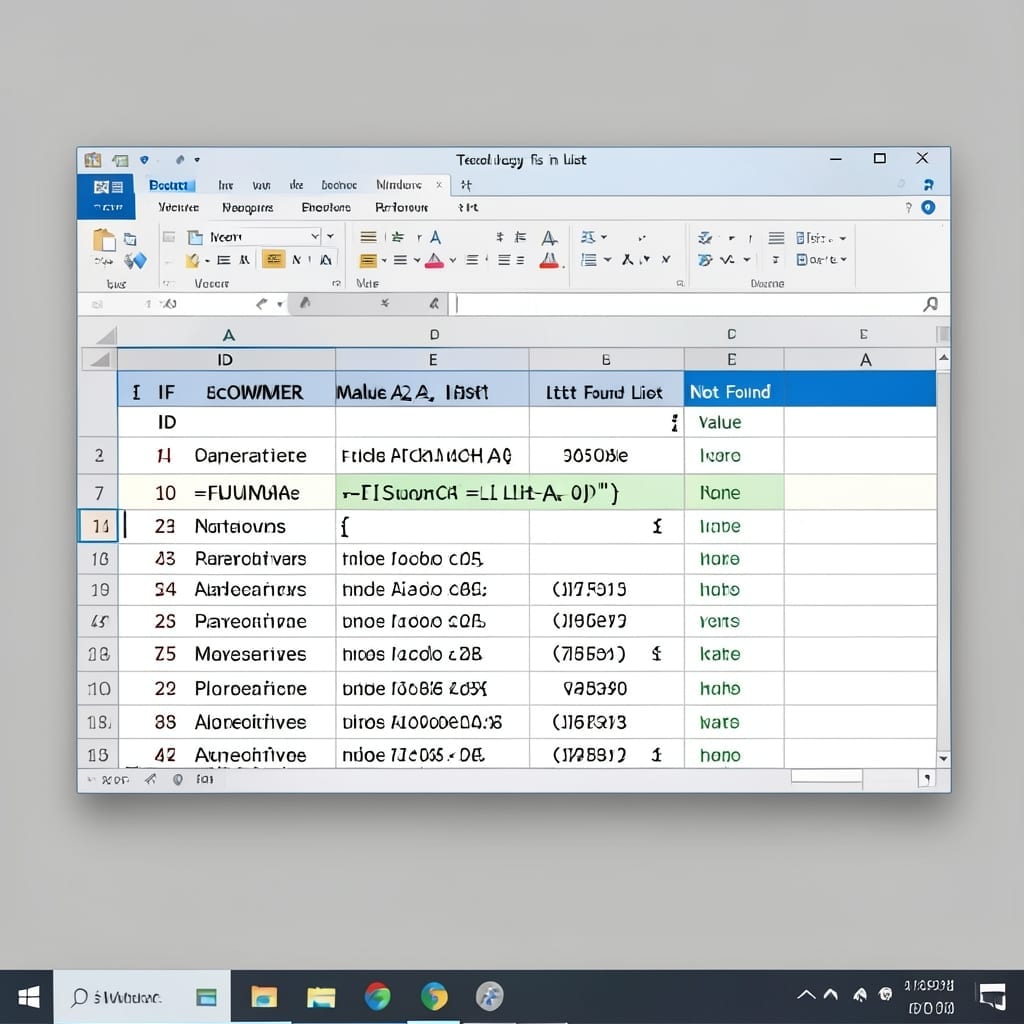The image size is (1024, 1024).
Task: Toggle the highlighted orange alignment button
Action: (x=274, y=259)
